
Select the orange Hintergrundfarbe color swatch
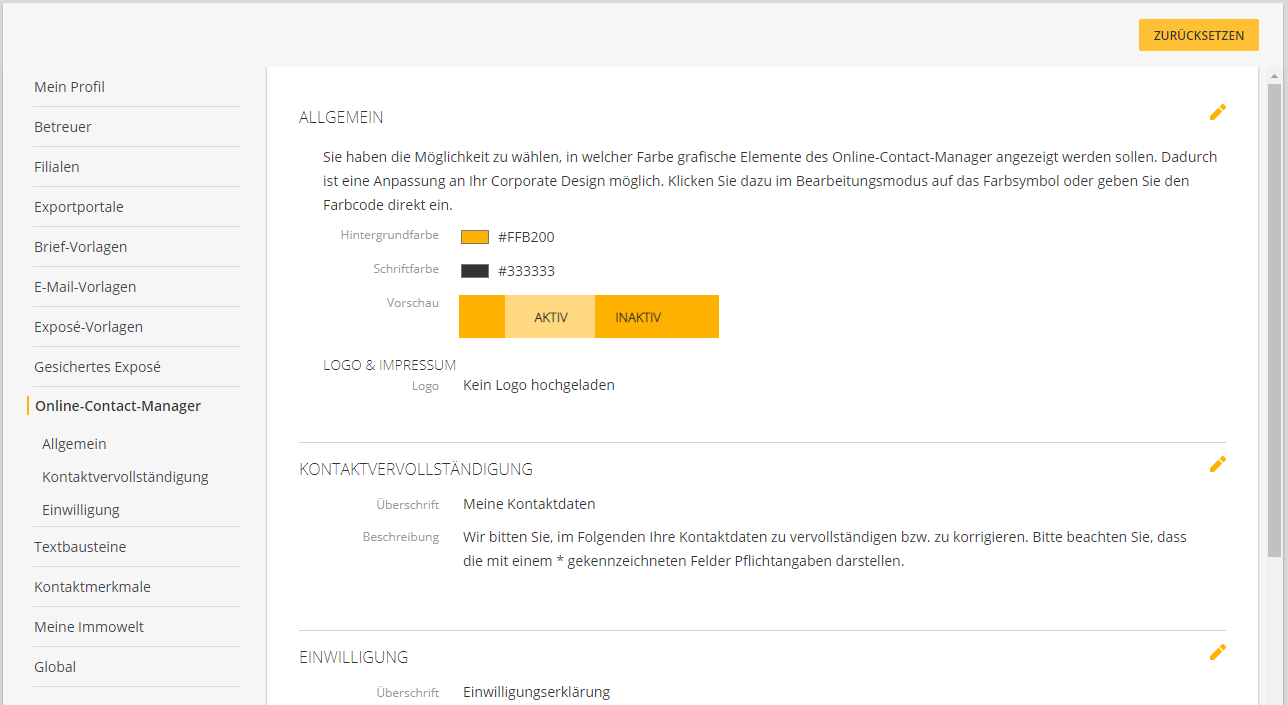pyautogui.click(x=474, y=237)
